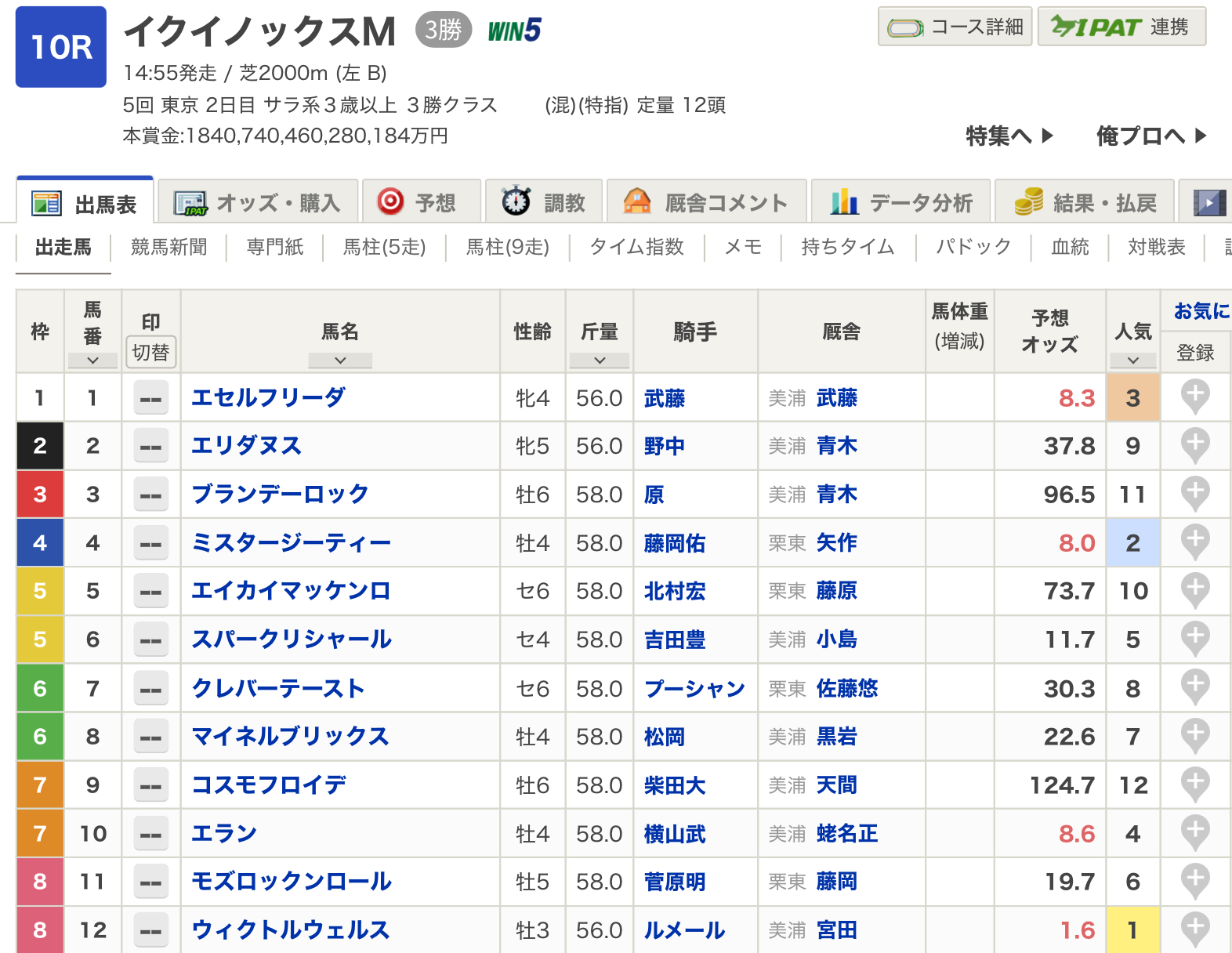The height and width of the screenshot is (953, 1232).
Task: Click the WIN5 logo icon
Action: click(x=514, y=31)
